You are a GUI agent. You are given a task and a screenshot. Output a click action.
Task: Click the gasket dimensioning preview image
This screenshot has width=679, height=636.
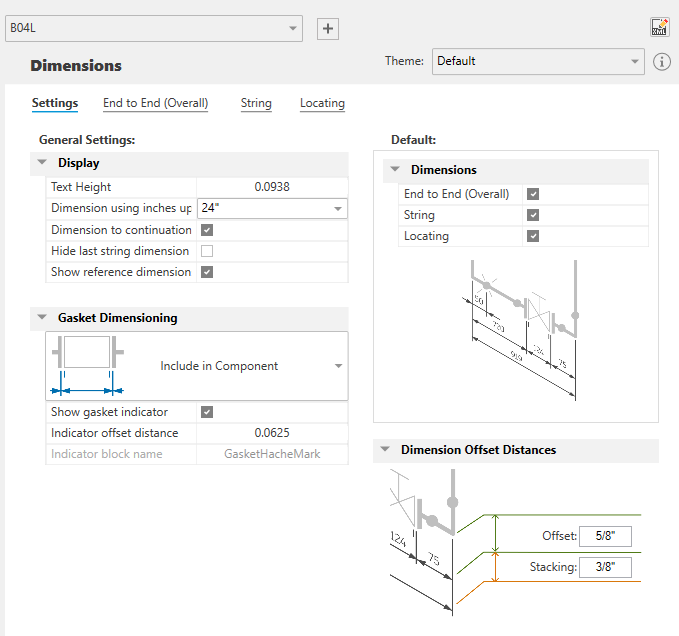point(87,366)
